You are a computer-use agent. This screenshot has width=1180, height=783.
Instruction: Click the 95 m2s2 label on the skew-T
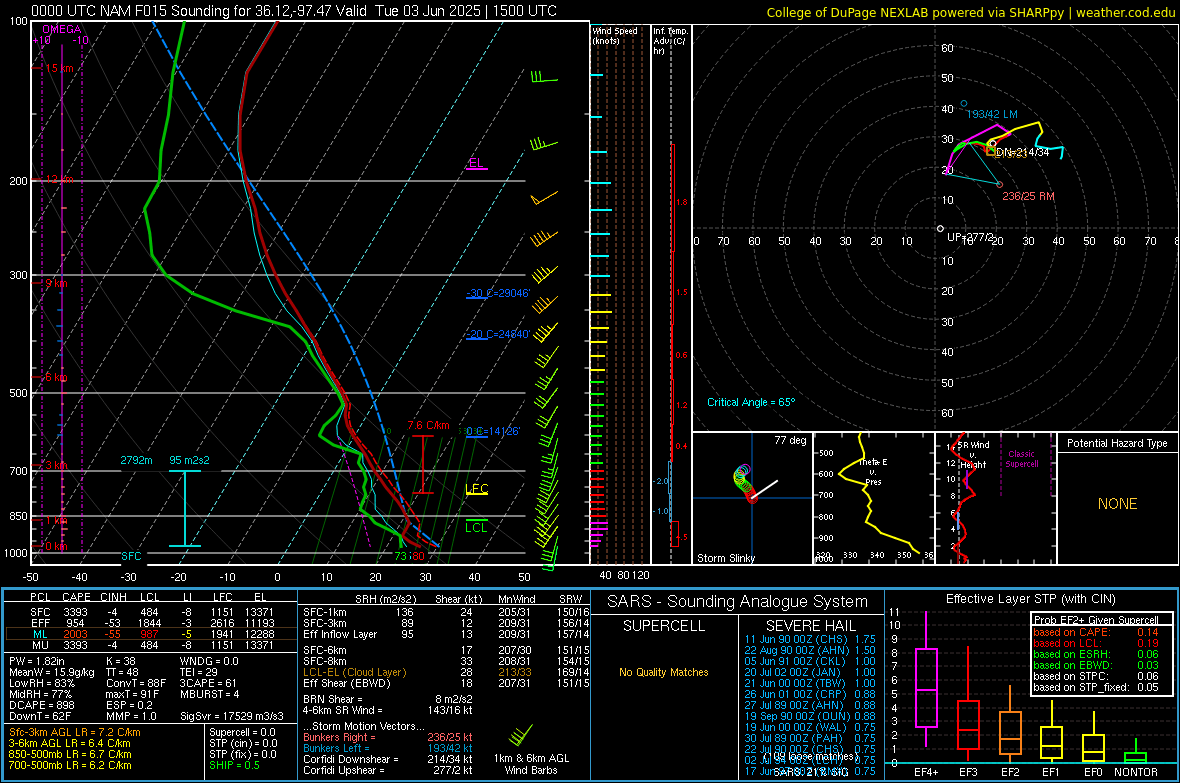(190, 460)
